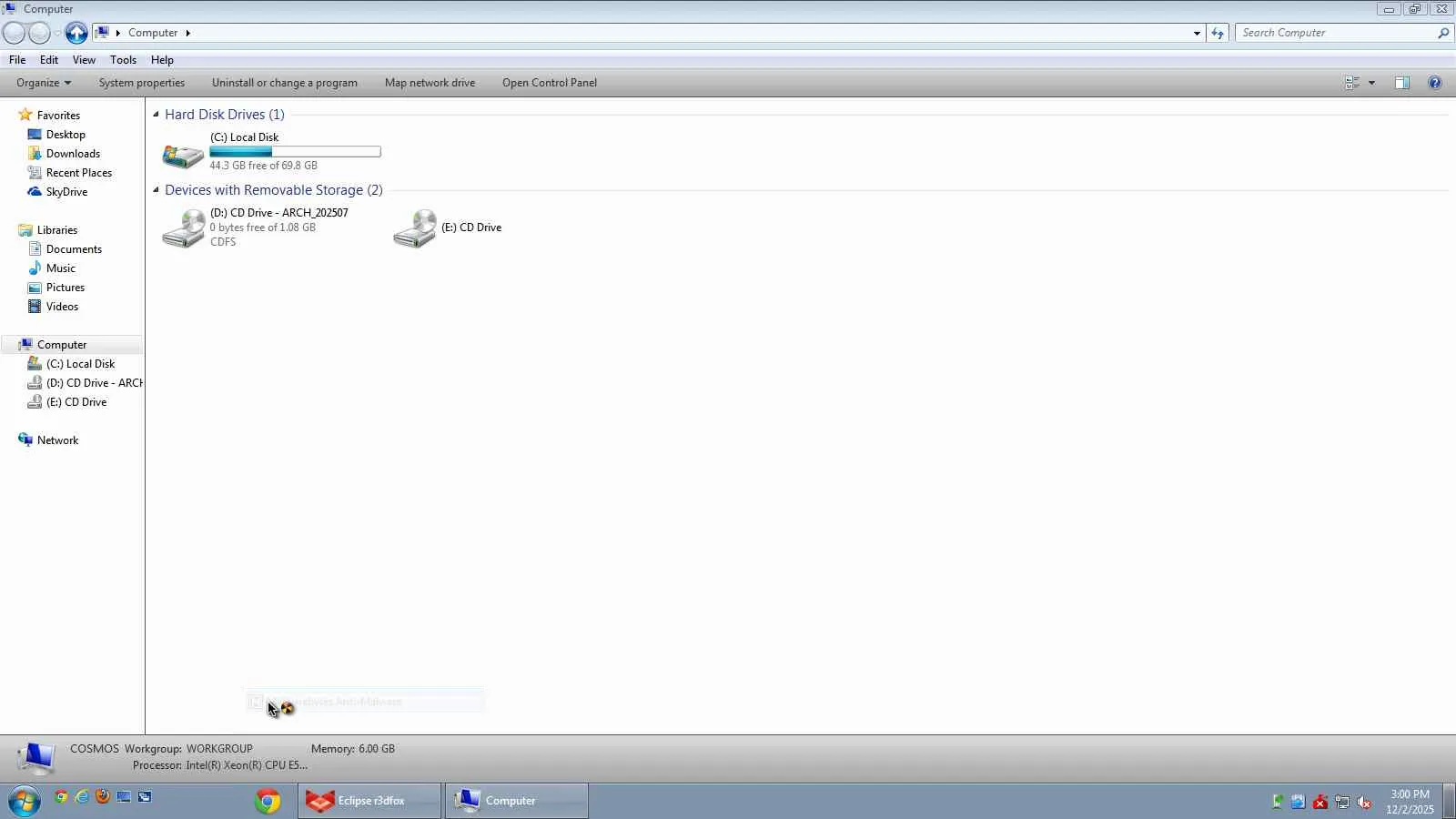1456x819 pixels.
Task: Open view options dropdown arrow
Action: (x=1371, y=83)
